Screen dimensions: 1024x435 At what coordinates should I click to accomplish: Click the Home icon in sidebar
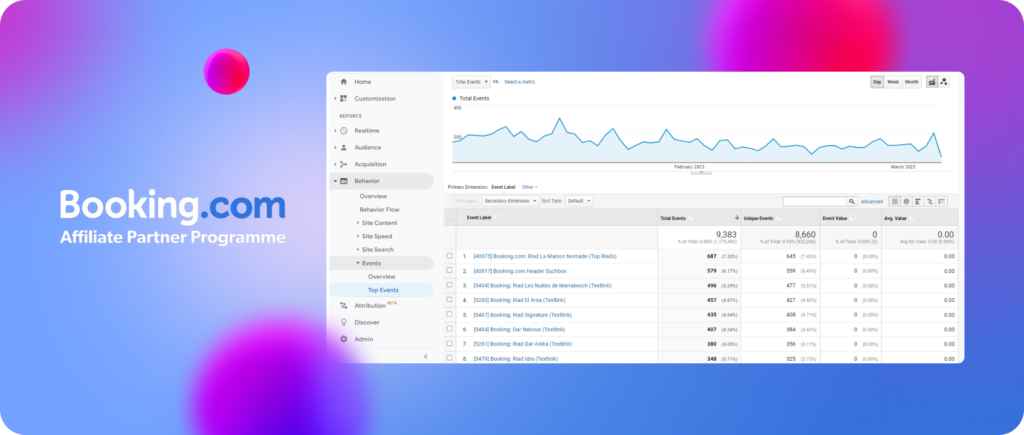pyautogui.click(x=343, y=82)
